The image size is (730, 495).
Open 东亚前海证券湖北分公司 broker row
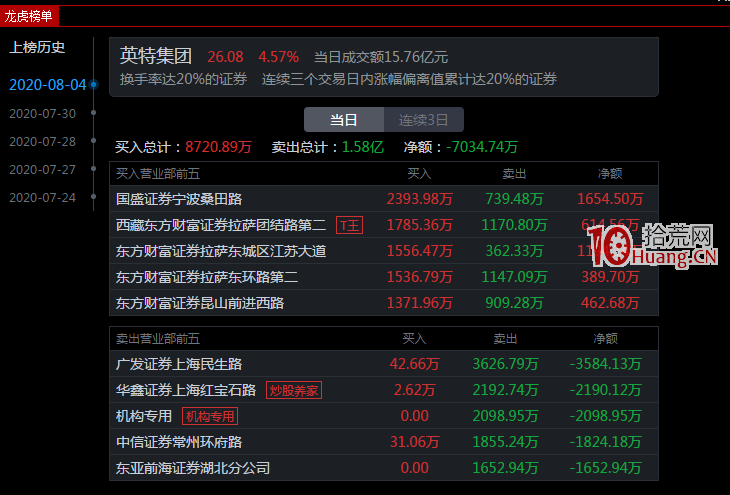[384, 468]
